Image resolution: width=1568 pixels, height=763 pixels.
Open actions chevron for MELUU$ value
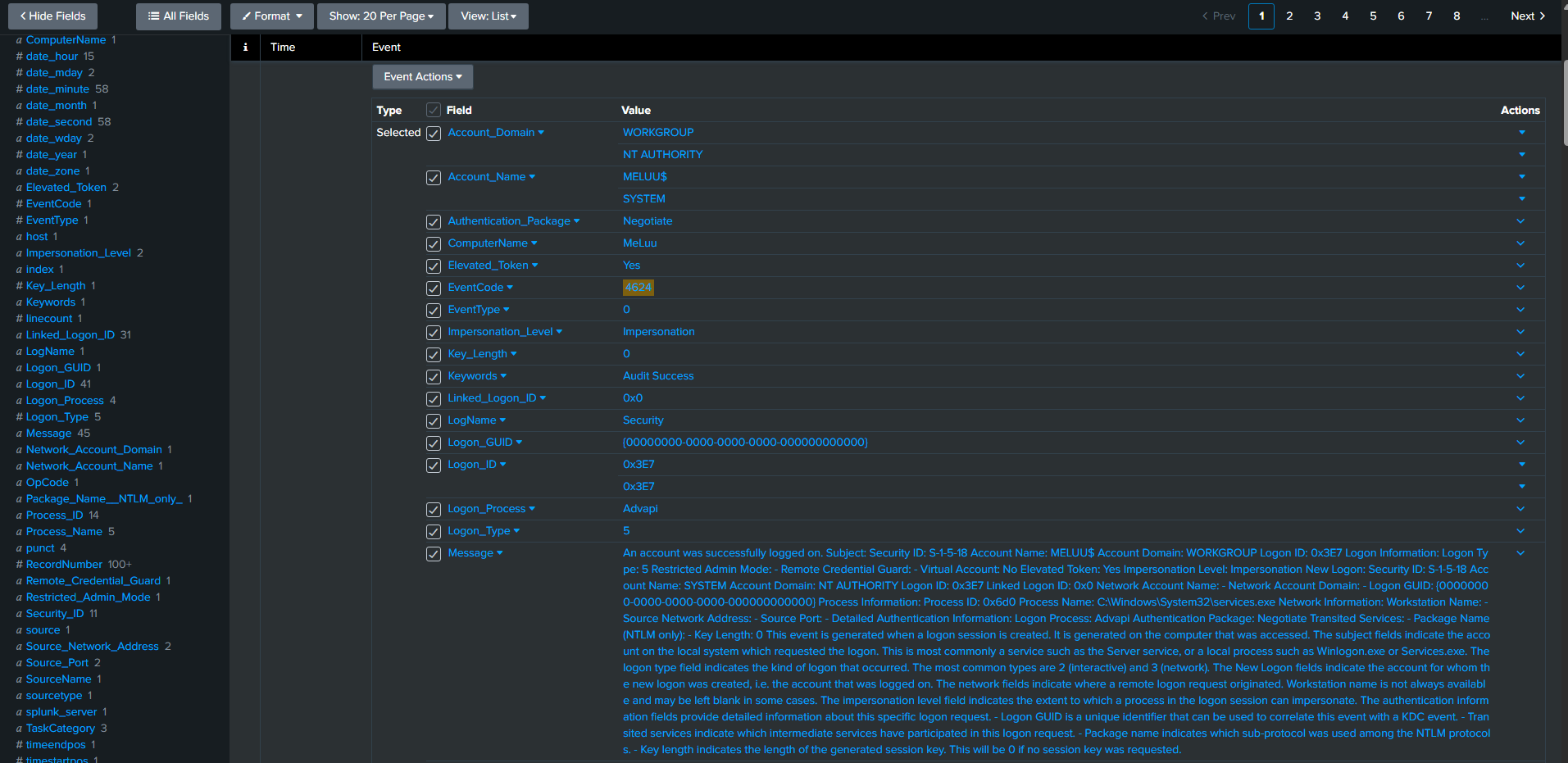(1522, 177)
